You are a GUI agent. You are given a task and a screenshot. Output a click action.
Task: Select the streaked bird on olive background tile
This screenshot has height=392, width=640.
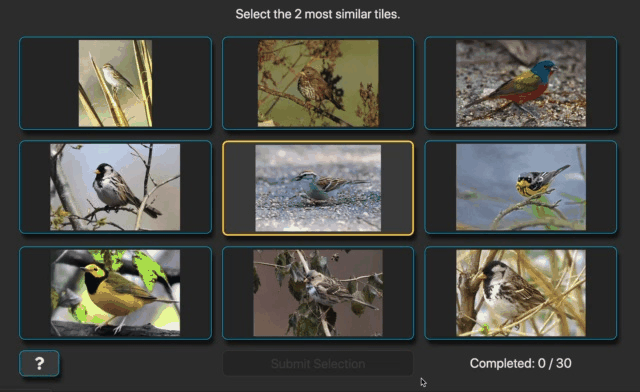318,83
